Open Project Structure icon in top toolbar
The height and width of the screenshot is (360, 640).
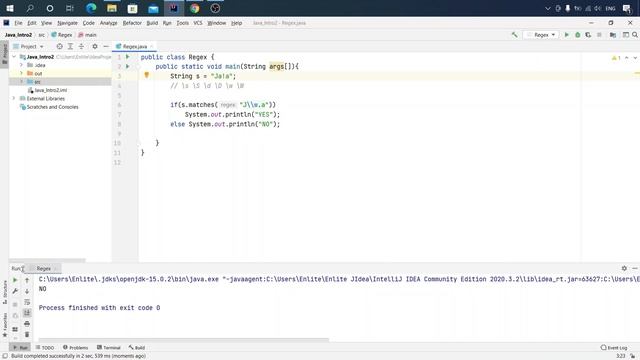point(613,35)
